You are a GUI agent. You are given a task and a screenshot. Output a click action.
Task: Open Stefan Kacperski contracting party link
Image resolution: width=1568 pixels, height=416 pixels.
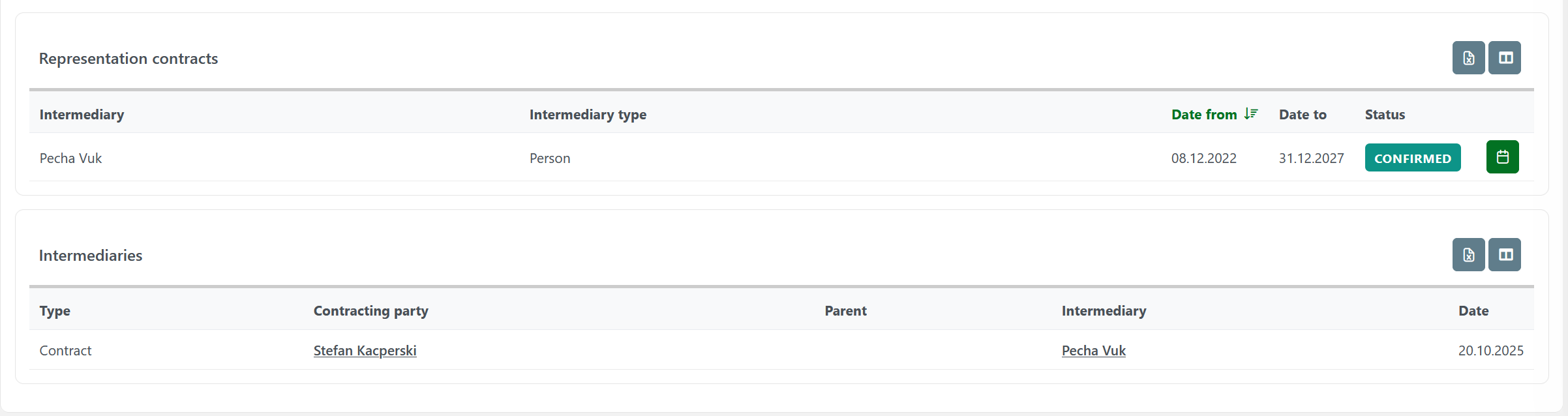click(x=365, y=351)
